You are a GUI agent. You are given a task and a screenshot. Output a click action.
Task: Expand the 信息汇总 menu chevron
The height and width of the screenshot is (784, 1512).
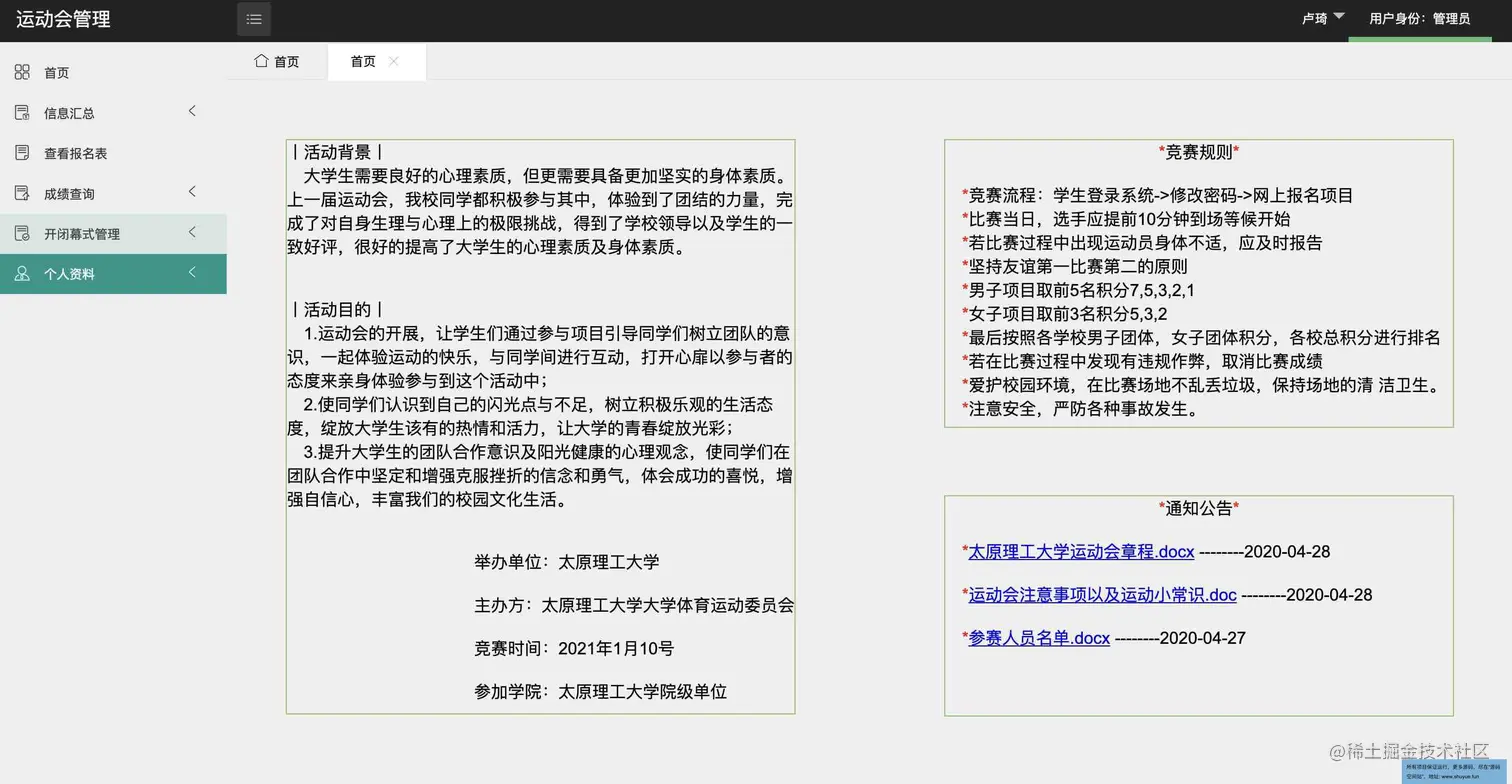click(x=192, y=111)
